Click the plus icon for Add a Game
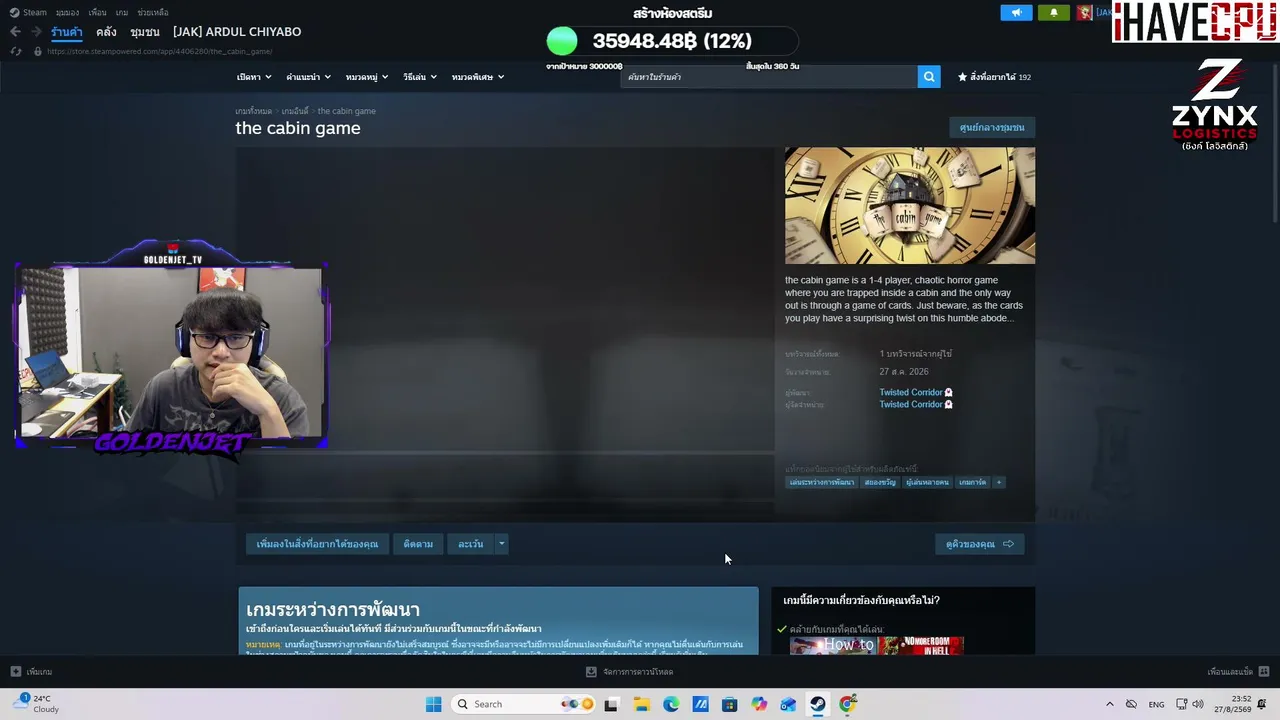This screenshot has height=720, width=1280. tap(15, 672)
